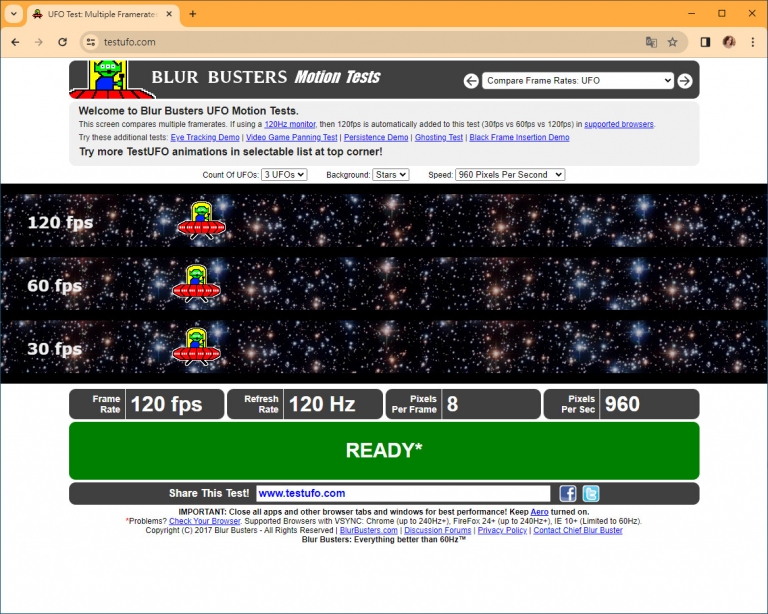Change the Background Stars dropdown
The width and height of the screenshot is (768, 614).
(x=390, y=175)
